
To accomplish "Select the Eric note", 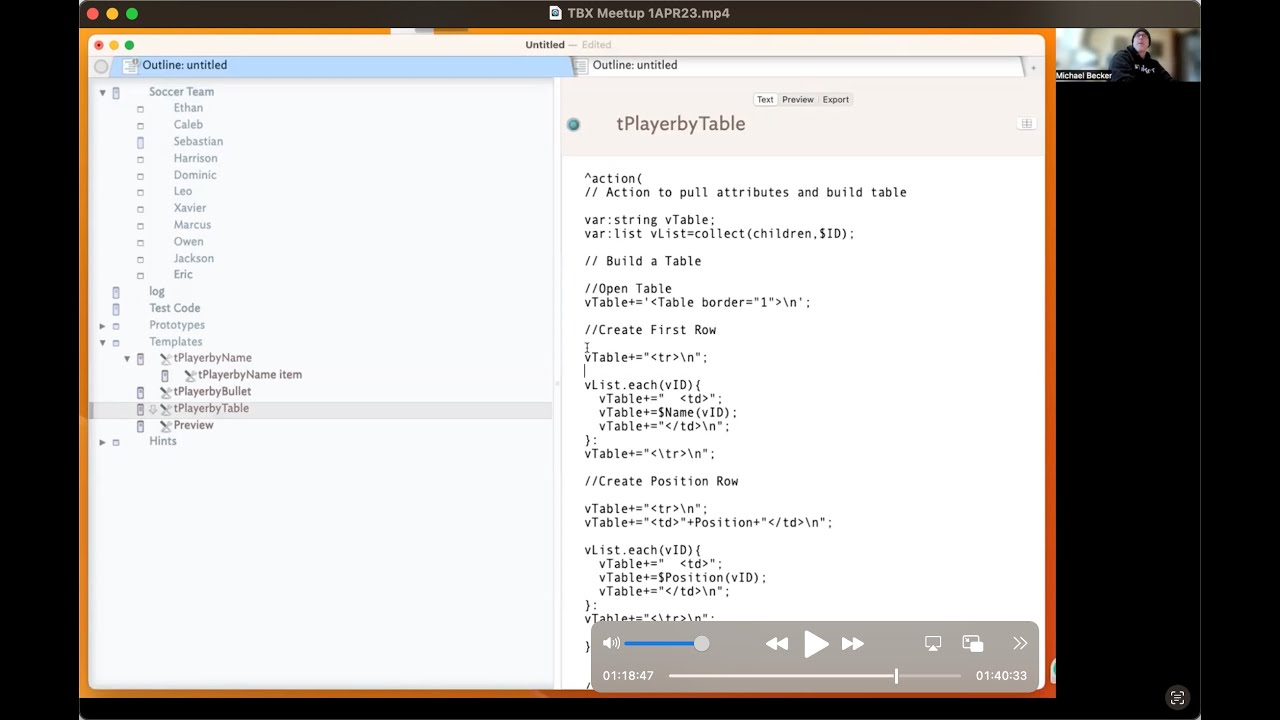I will 183,274.
